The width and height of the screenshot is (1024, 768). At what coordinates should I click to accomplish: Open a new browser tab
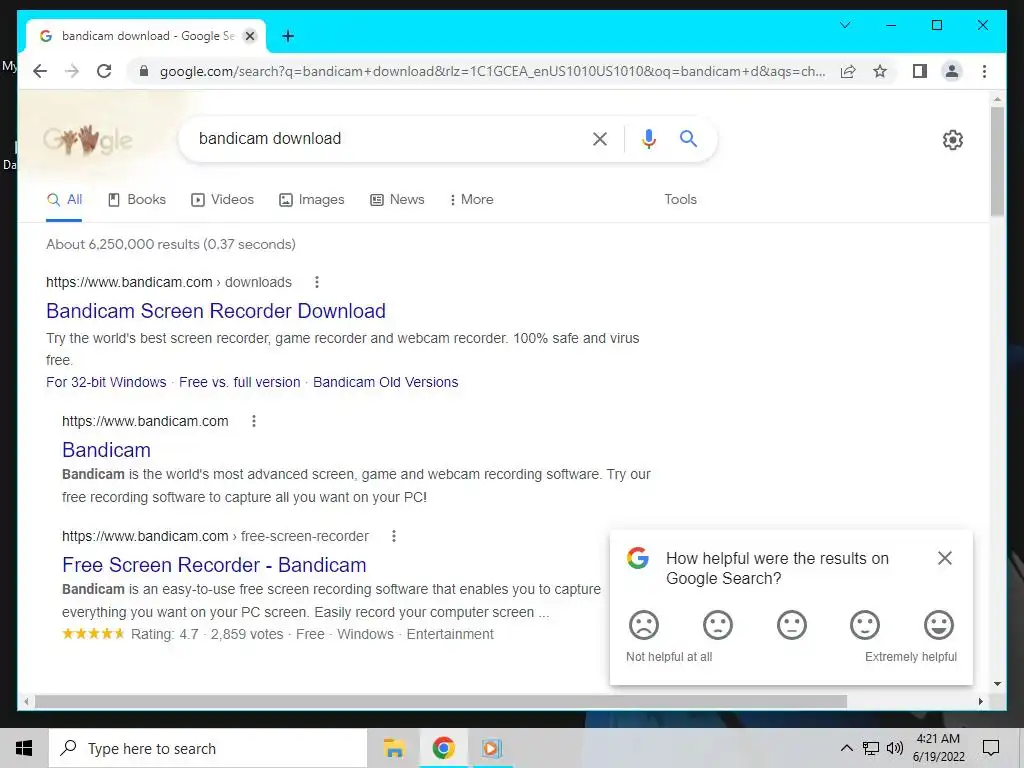pos(288,36)
